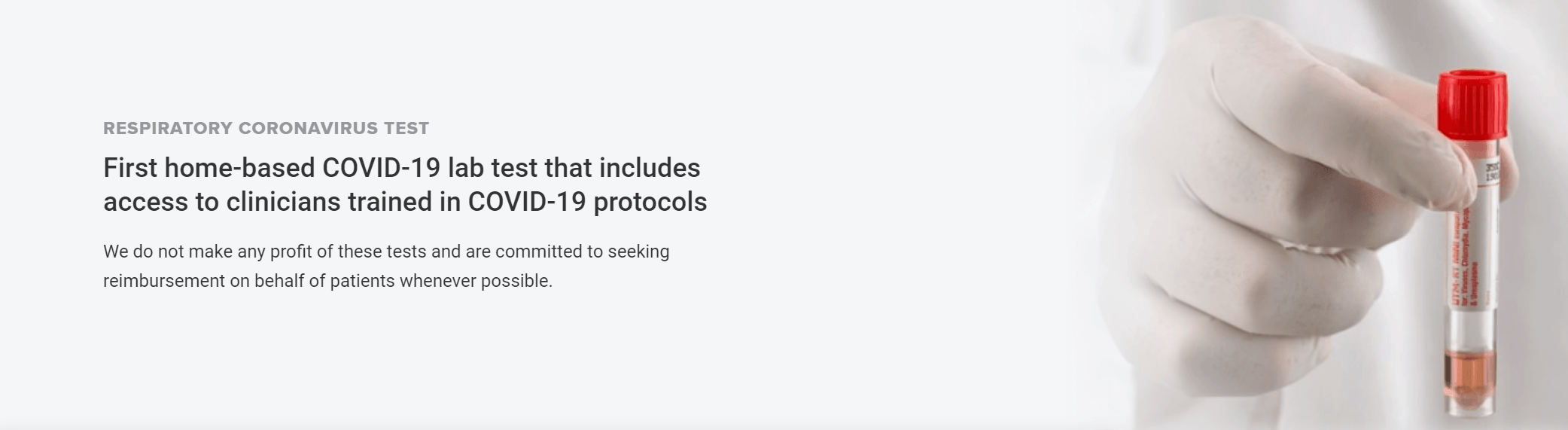Select the 'RESPIRATORY' word in the gray label

coord(168,128)
